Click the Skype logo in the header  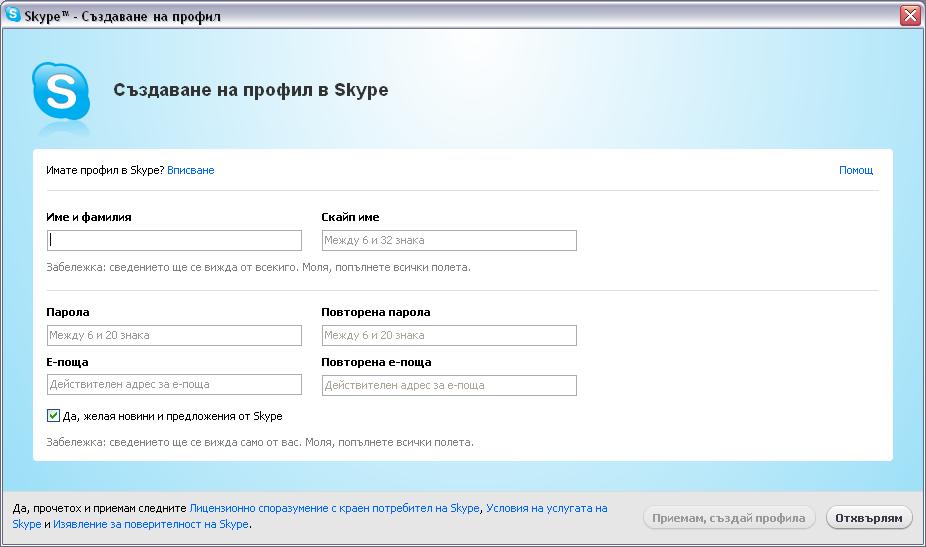(61, 91)
